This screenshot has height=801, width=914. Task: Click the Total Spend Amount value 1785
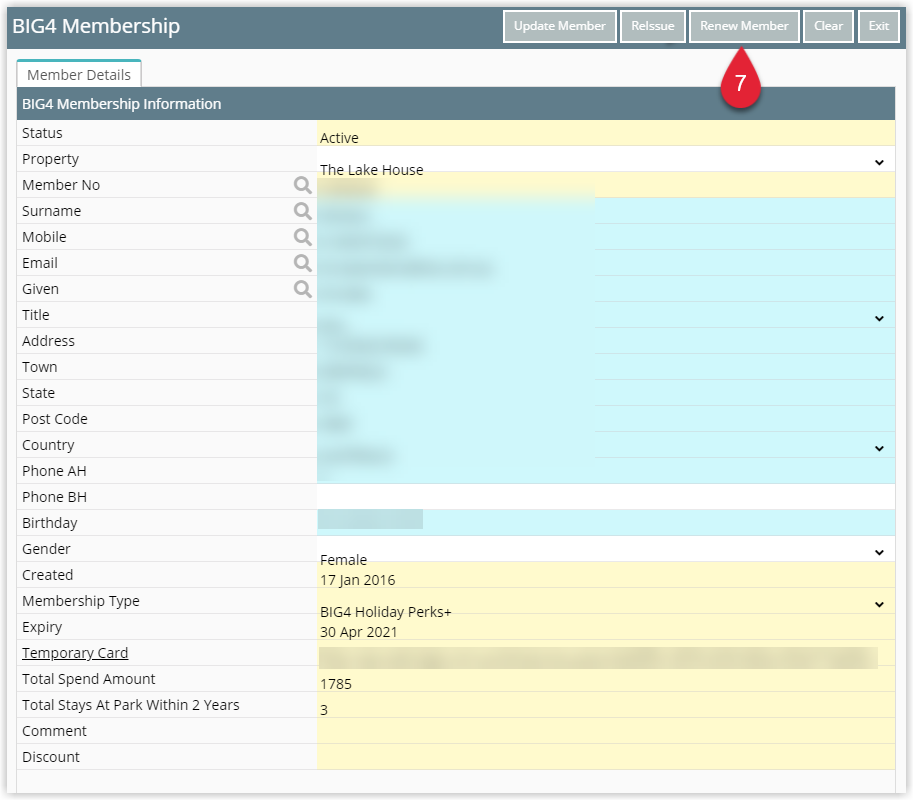click(336, 684)
